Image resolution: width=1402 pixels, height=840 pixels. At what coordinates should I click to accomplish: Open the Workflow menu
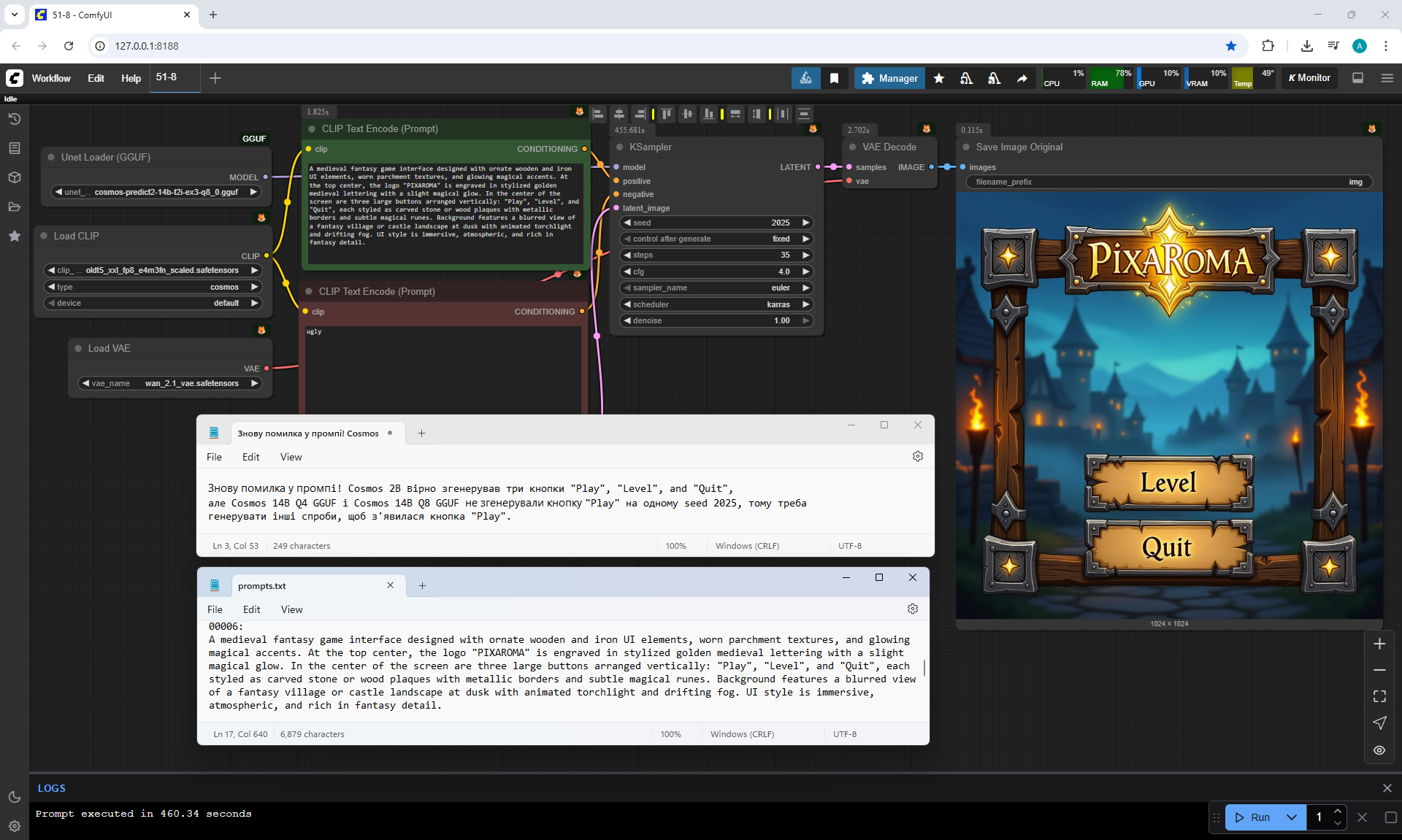tap(51, 78)
